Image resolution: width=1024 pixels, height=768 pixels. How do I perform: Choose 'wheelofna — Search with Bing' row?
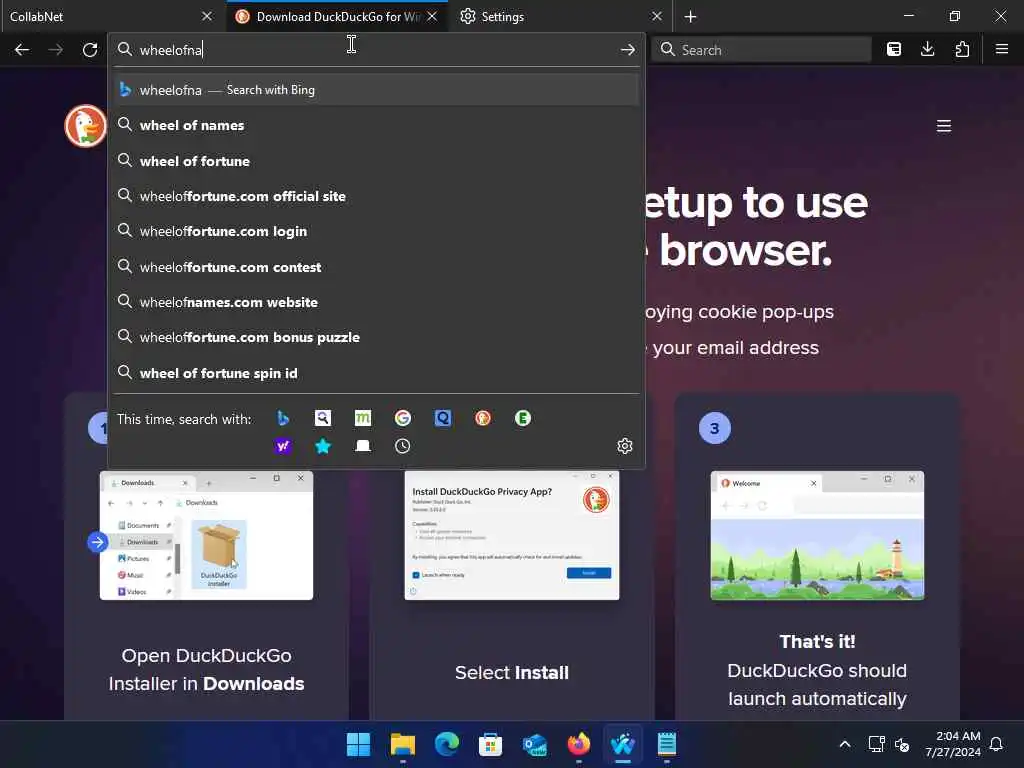377,89
